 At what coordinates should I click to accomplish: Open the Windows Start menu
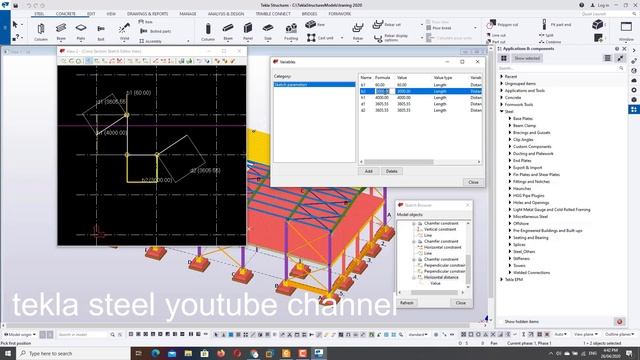click(x=8, y=353)
